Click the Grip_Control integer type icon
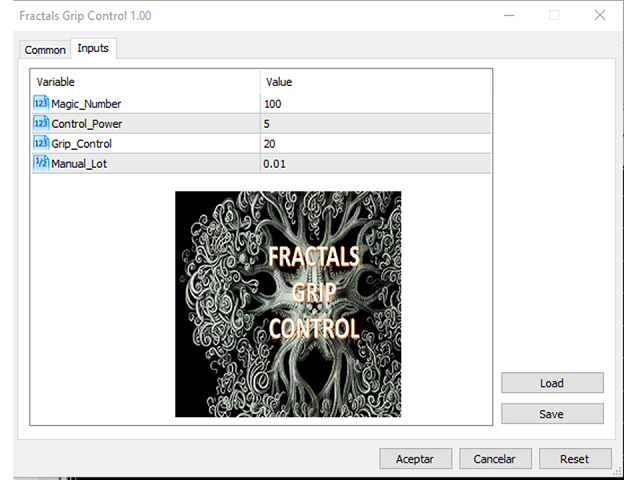This screenshot has height=480, width=640. 41,143
